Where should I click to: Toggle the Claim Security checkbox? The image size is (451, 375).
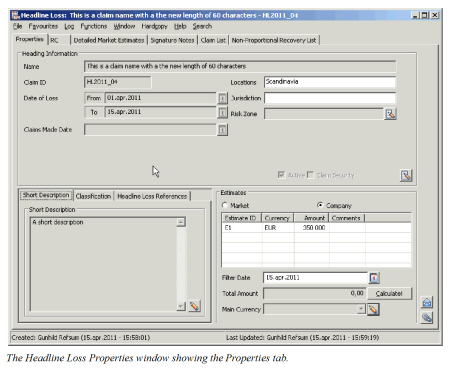click(310, 175)
